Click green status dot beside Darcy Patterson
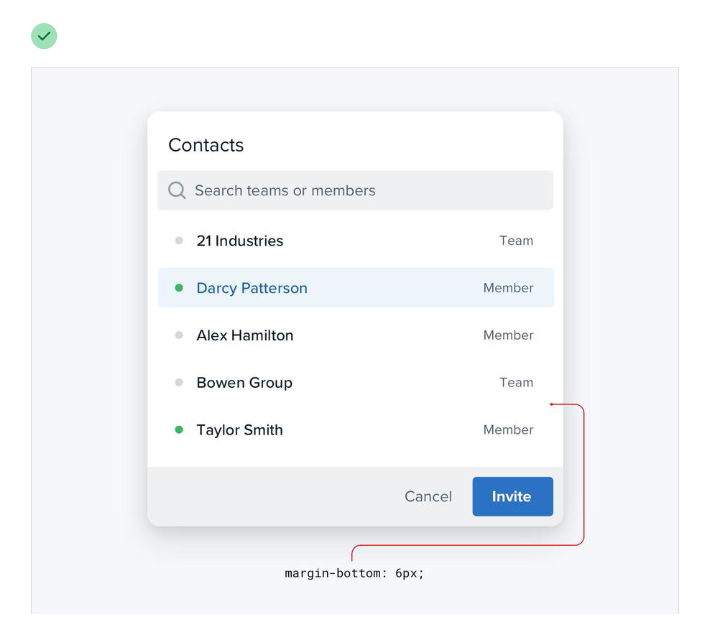714x628 pixels. tap(179, 288)
